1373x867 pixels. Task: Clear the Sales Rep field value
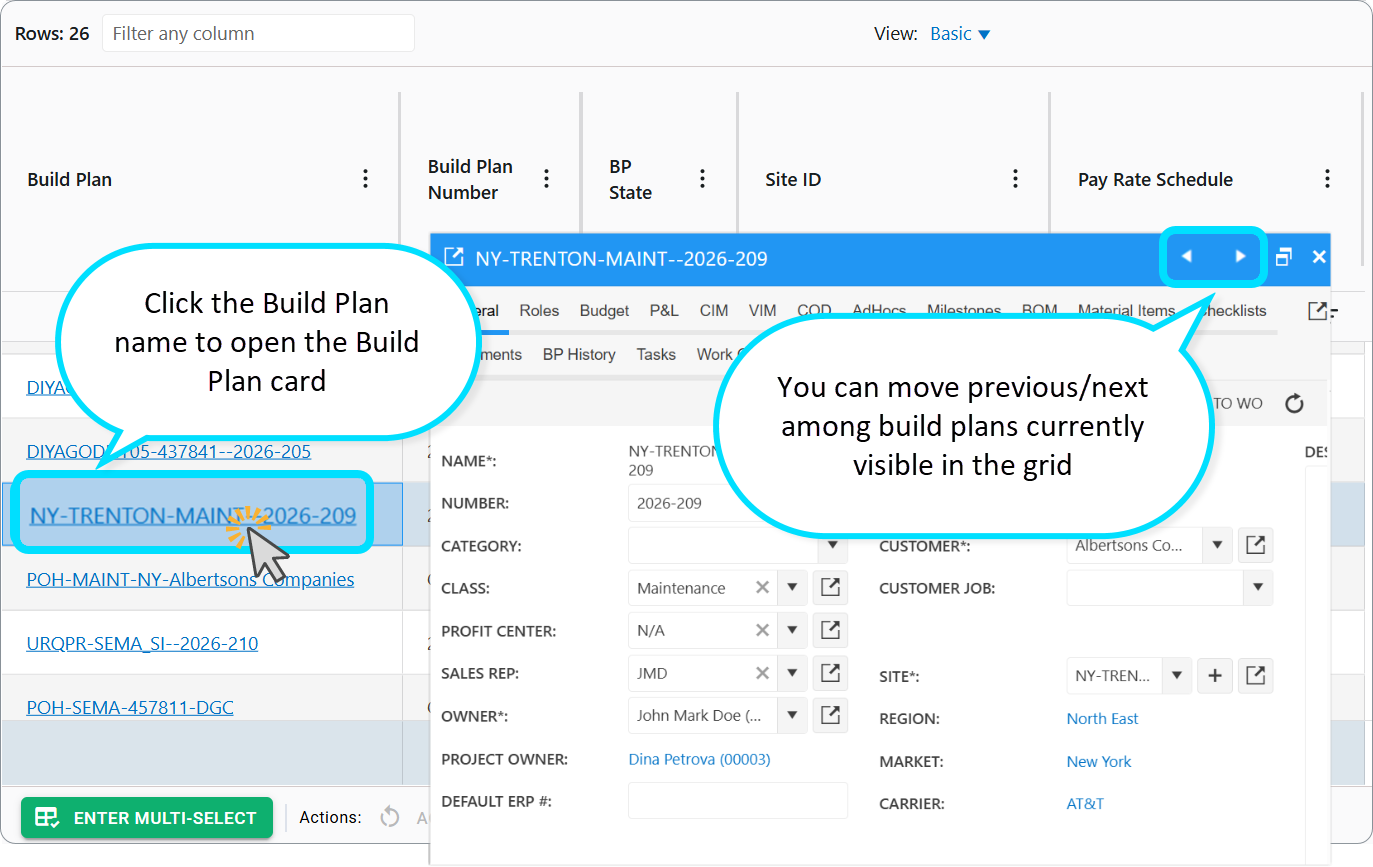(762, 673)
